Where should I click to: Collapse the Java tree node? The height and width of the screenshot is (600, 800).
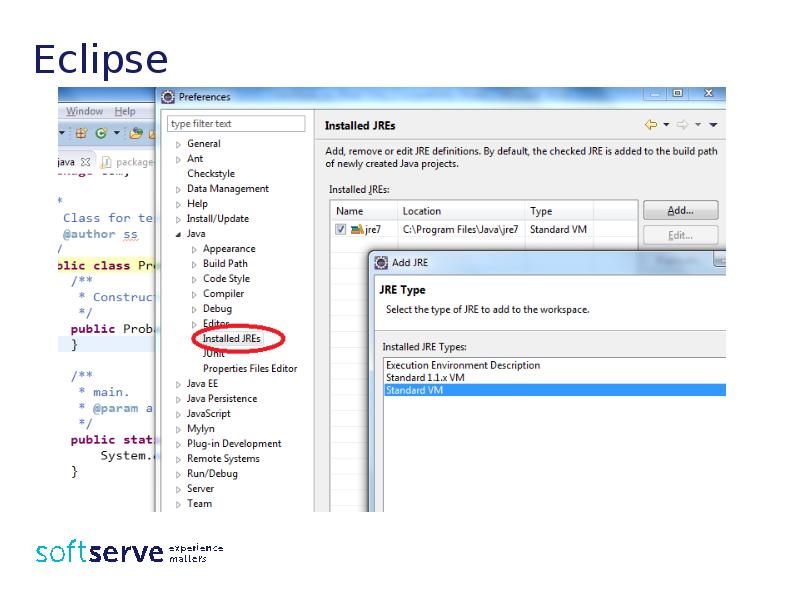click(x=178, y=235)
